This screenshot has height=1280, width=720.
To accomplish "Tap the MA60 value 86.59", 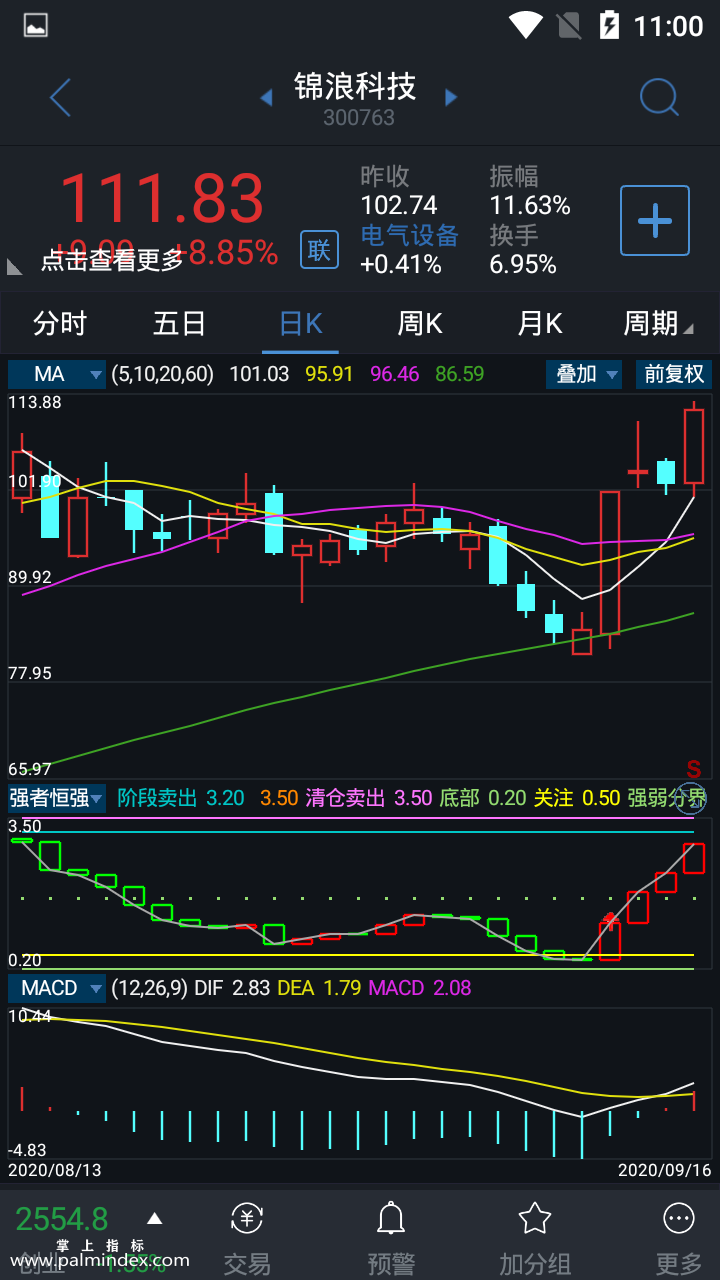I will (460, 374).
